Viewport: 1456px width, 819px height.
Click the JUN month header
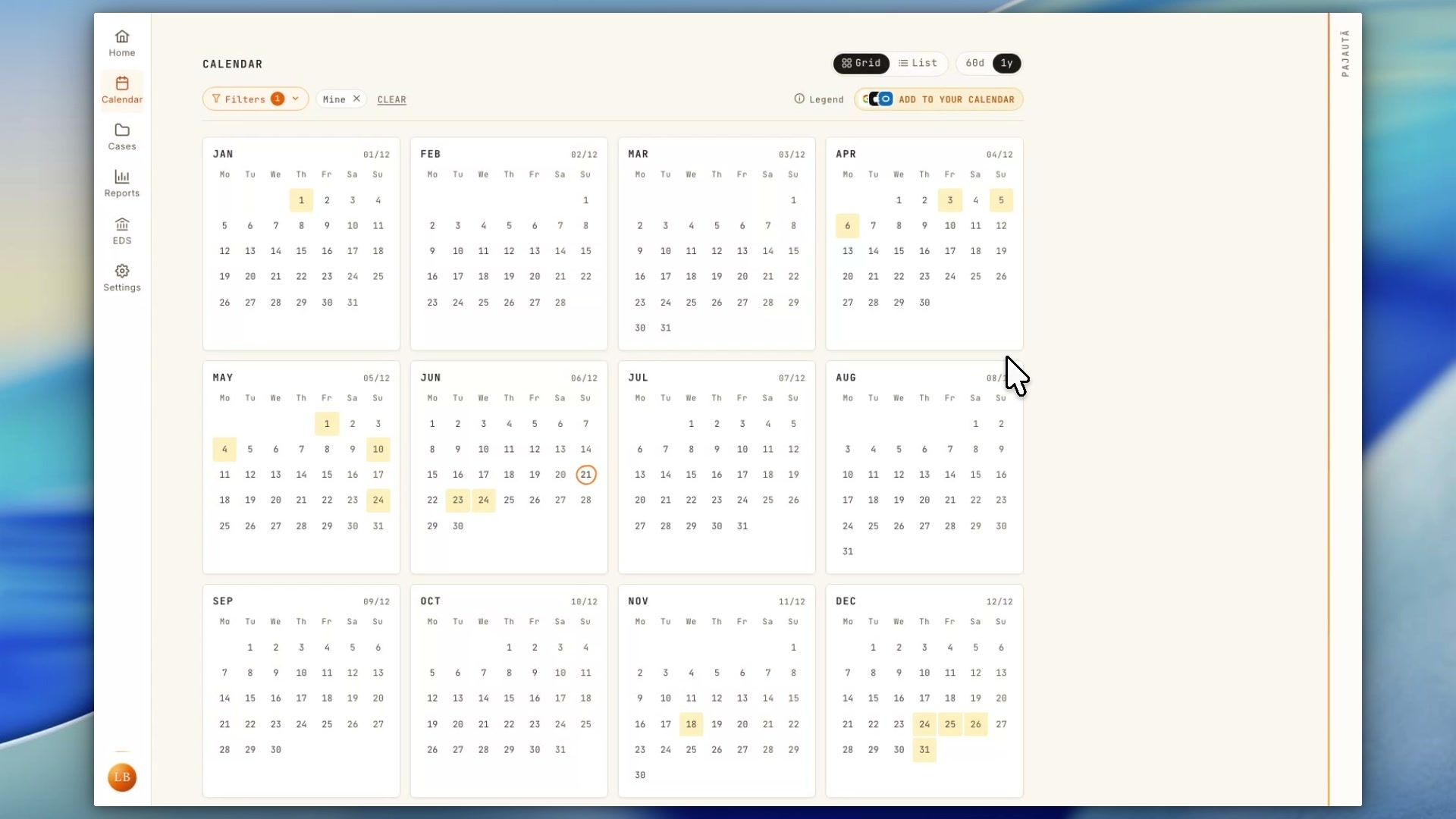pyautogui.click(x=431, y=378)
